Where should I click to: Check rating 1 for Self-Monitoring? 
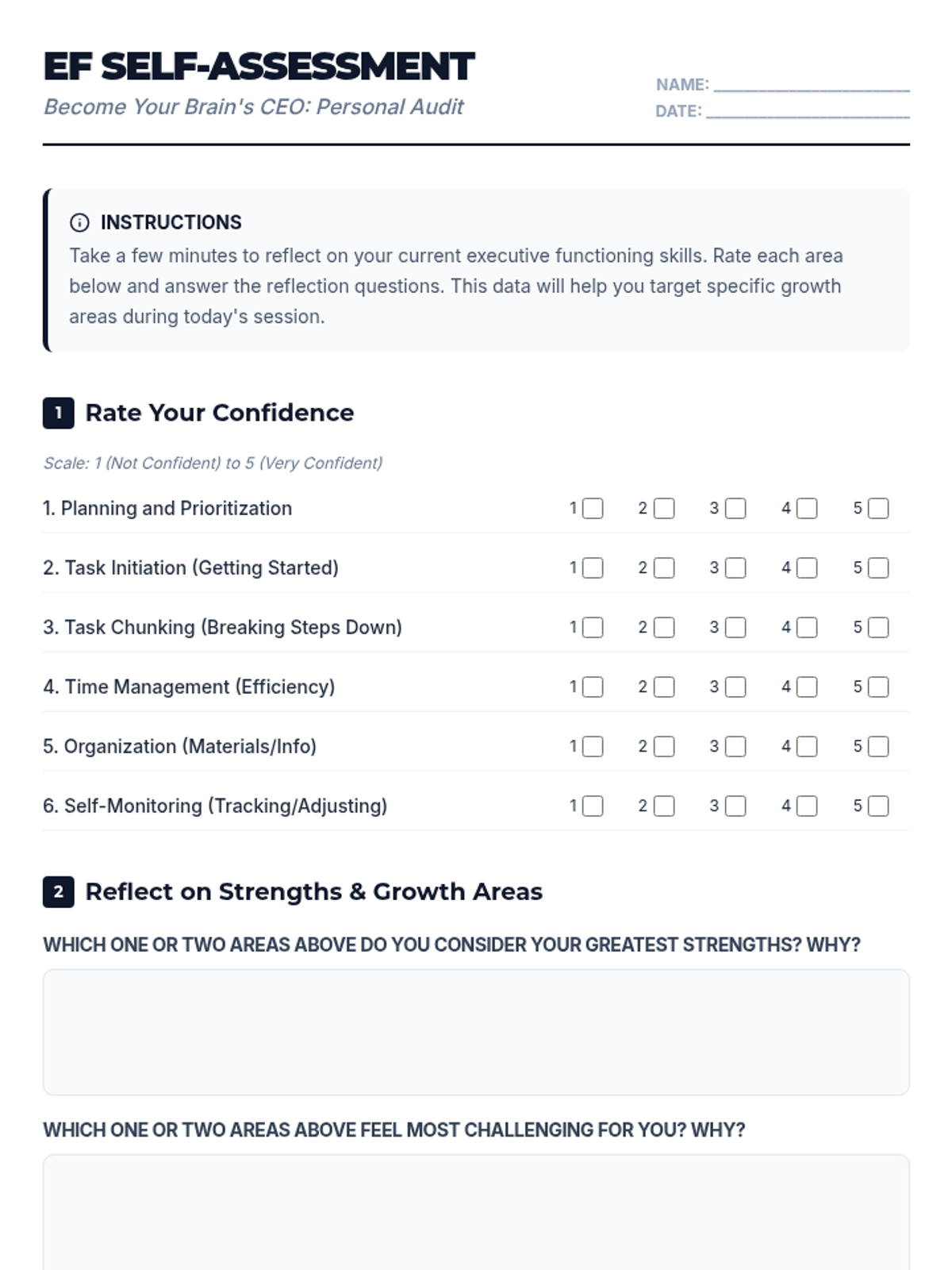click(x=593, y=806)
